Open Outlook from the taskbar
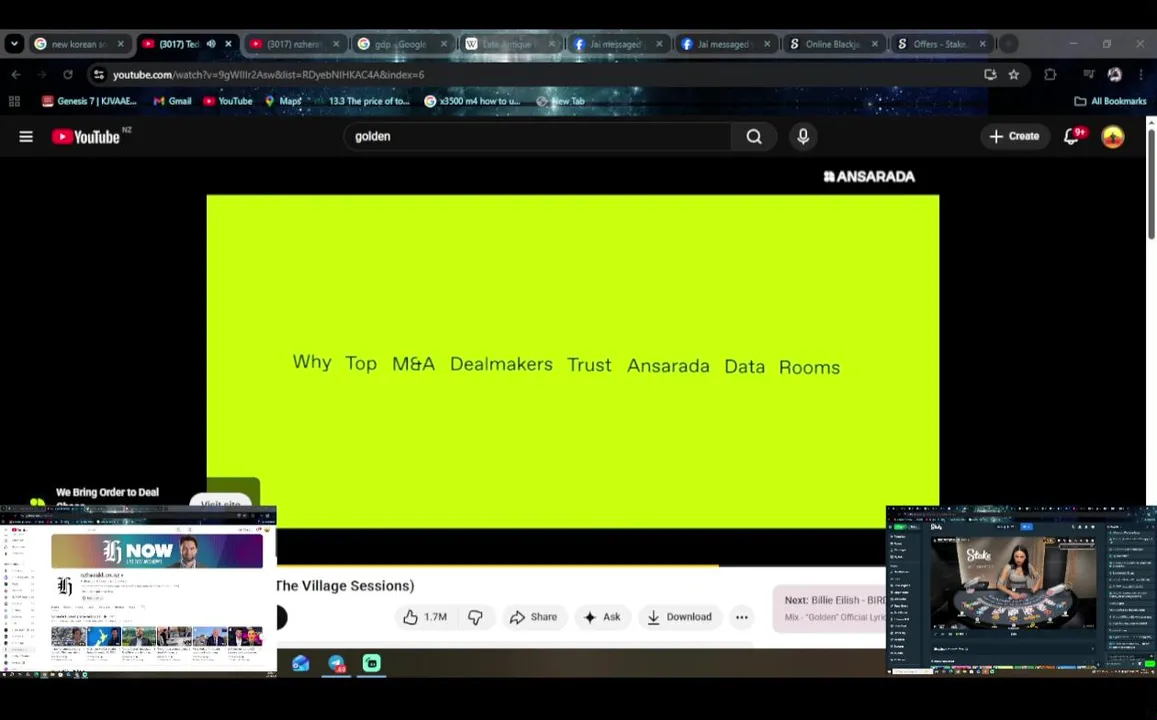Image resolution: width=1157 pixels, height=720 pixels. [x=300, y=663]
